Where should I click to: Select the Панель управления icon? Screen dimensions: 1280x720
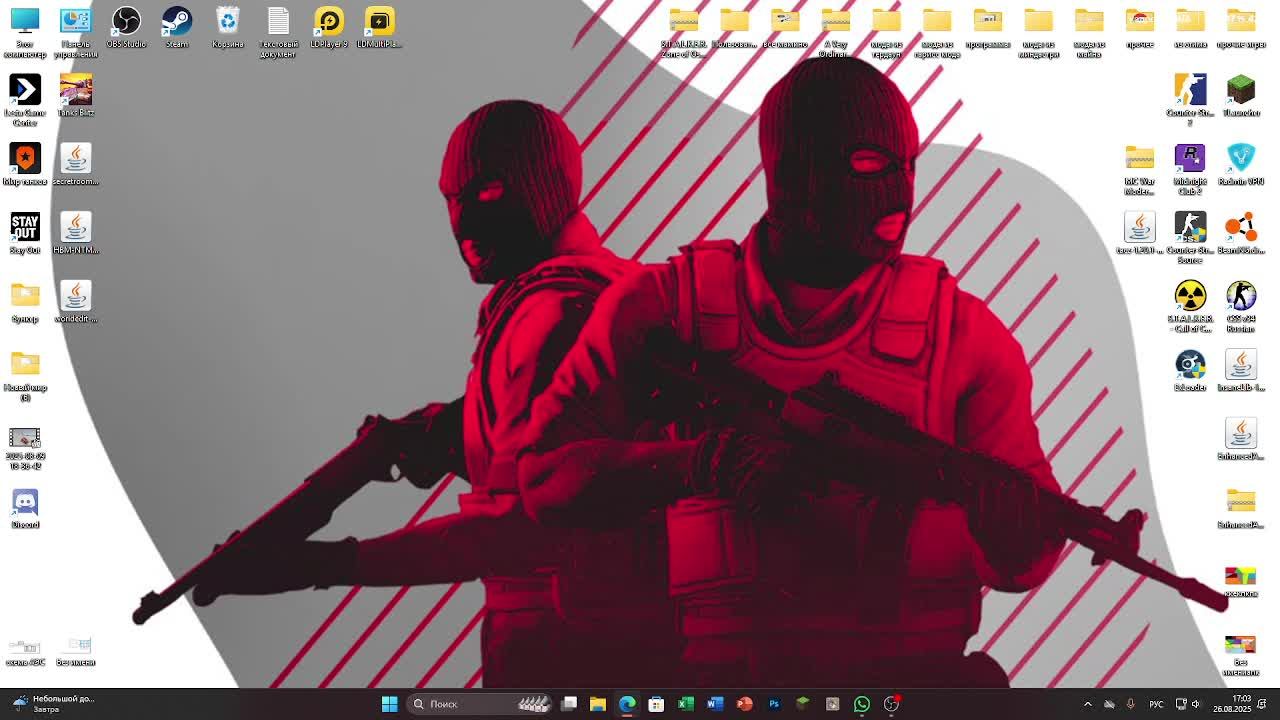pos(76,32)
